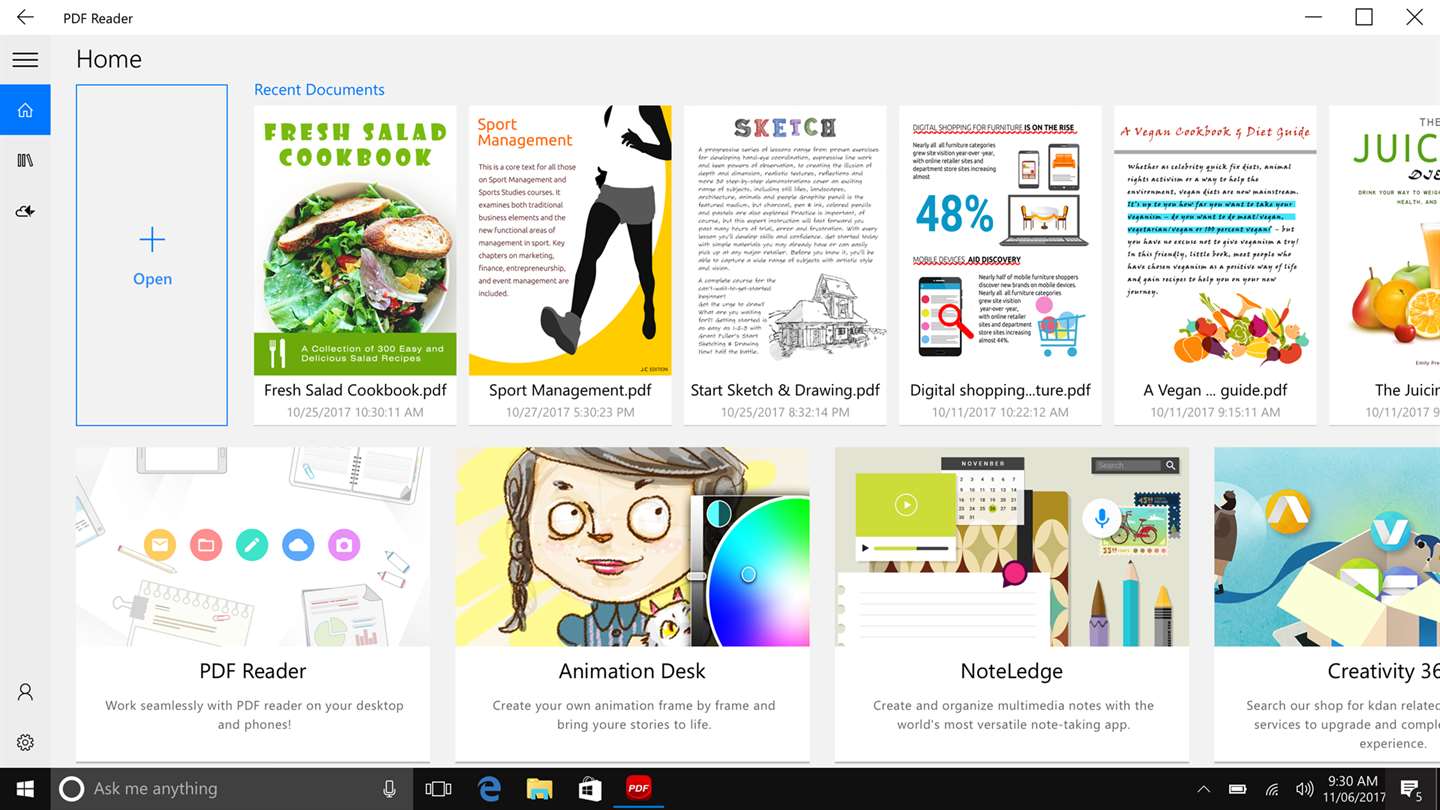Click the Sport Management date 10/27/2017 5:30:23 PM
The width and height of the screenshot is (1440, 810).
[x=570, y=412]
